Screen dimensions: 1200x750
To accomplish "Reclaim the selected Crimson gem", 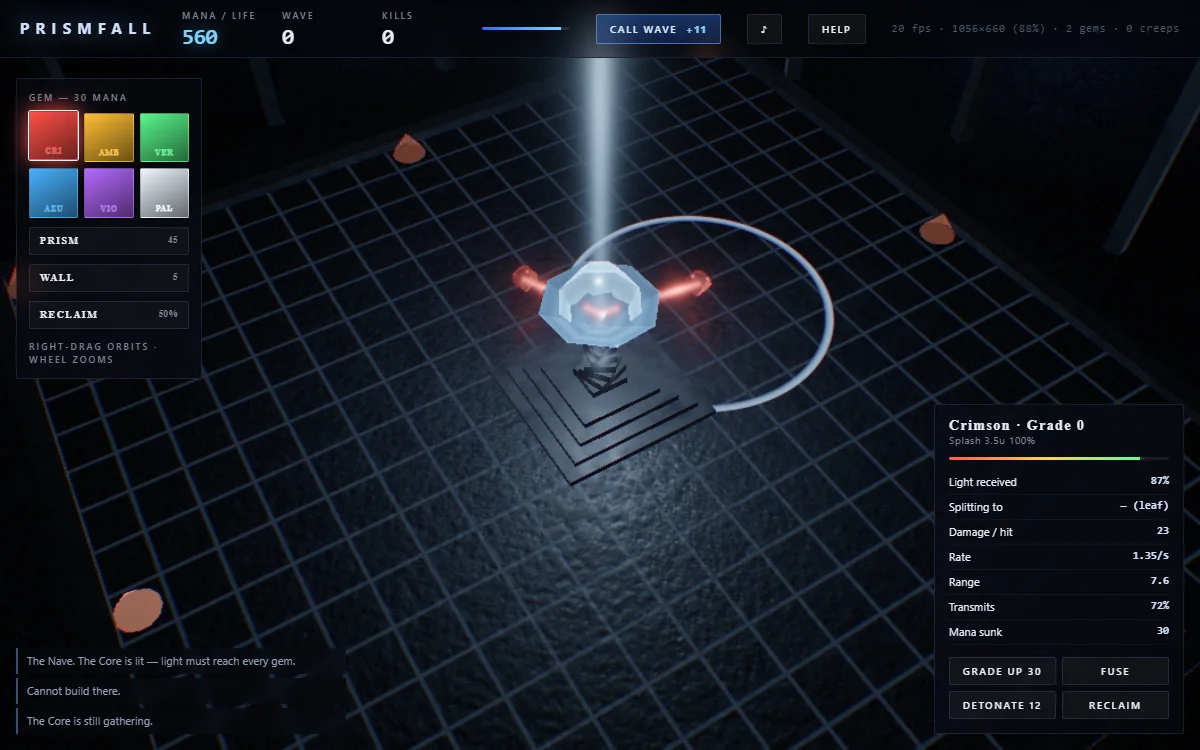I will pyautogui.click(x=1115, y=705).
